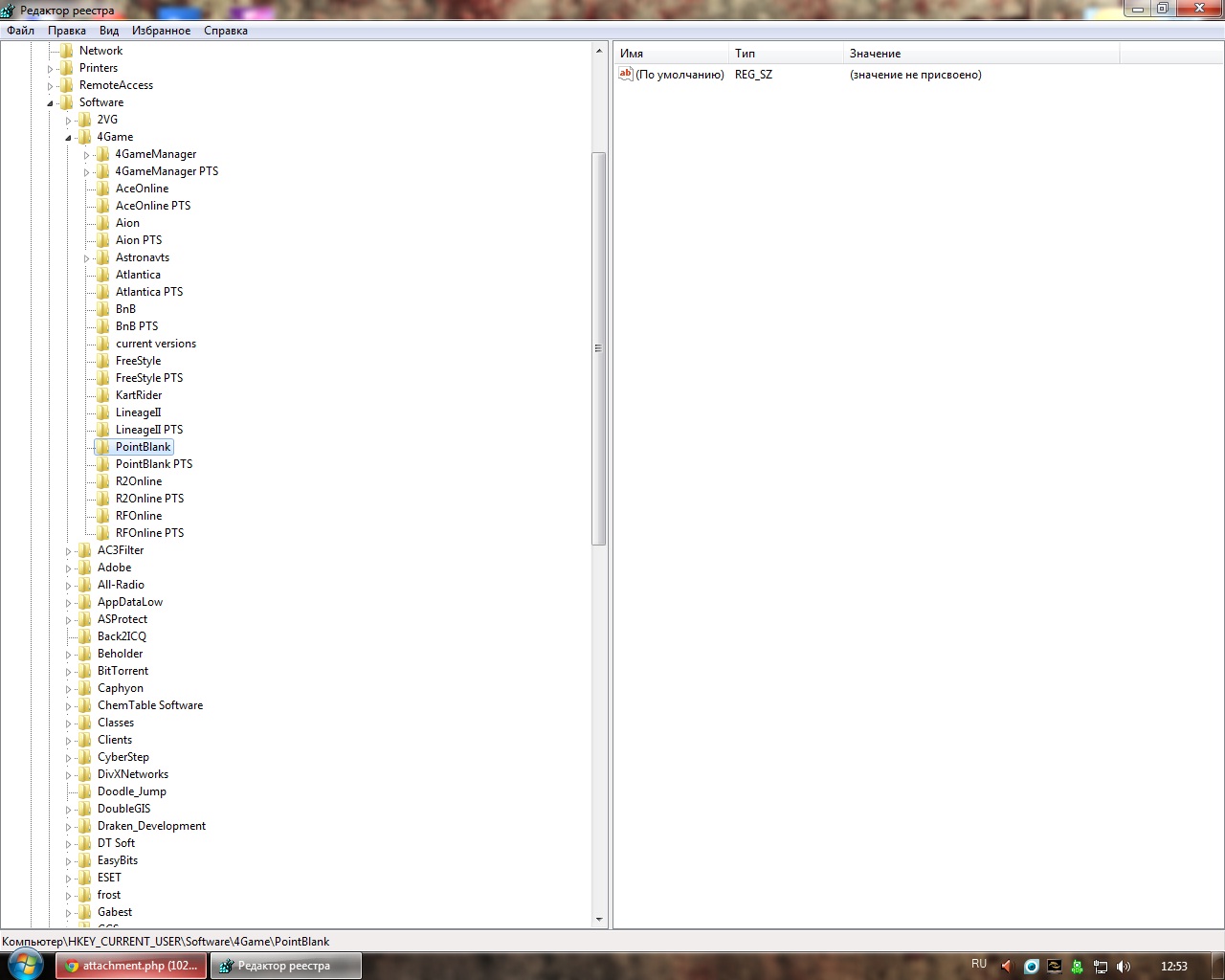
Task: Open the Файл menu
Action: click(x=20, y=31)
